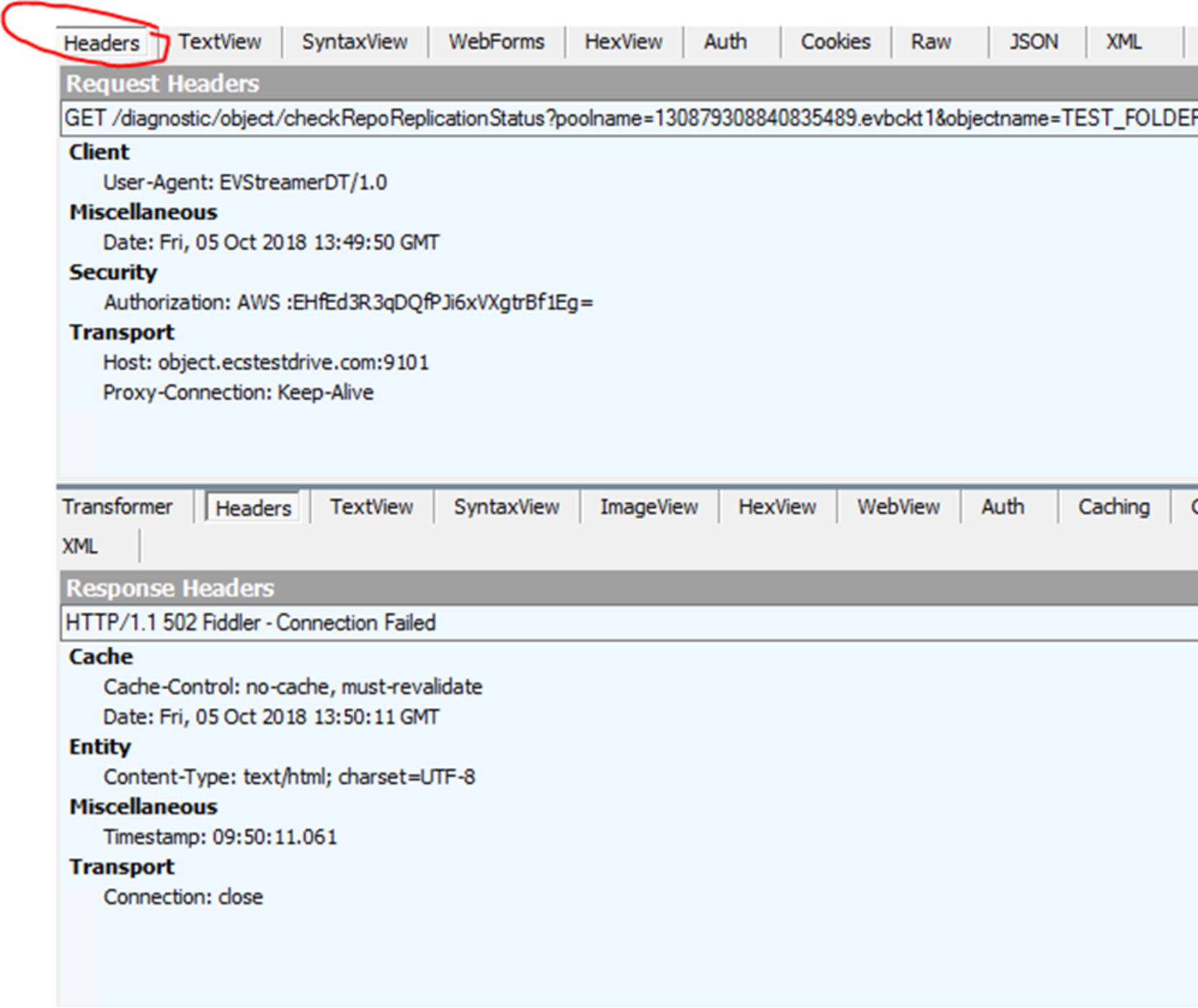1198x1008 pixels.
Task: Select the request Headers tab
Action: (x=102, y=43)
